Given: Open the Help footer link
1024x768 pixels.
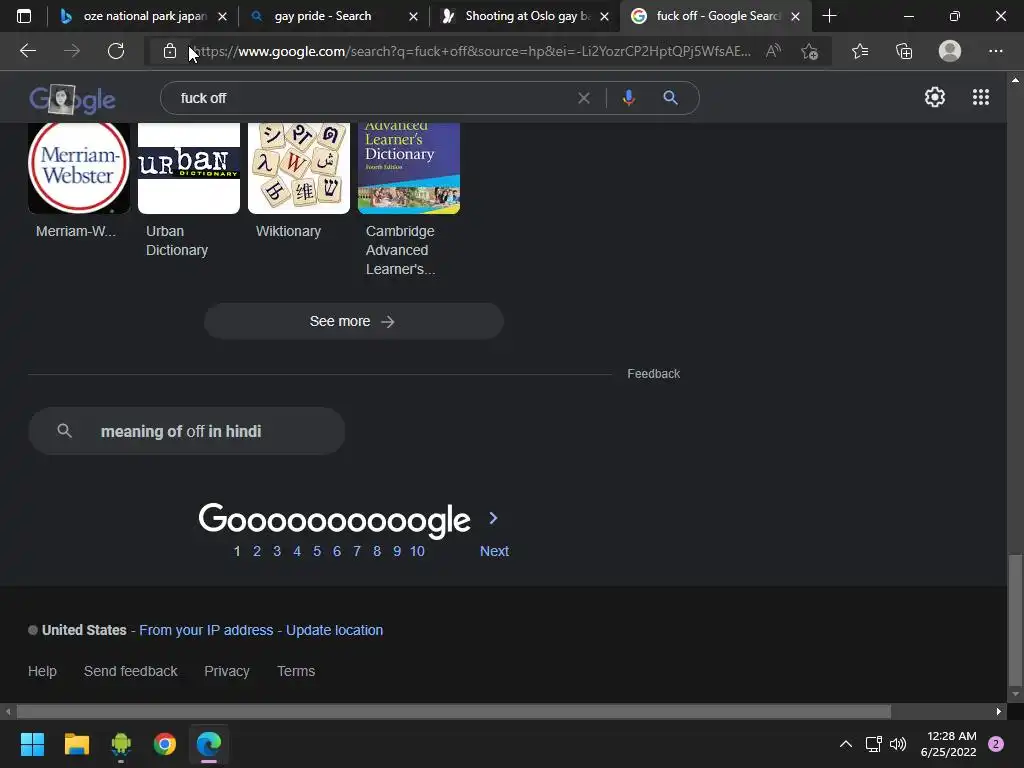Looking at the screenshot, I should click(42, 671).
